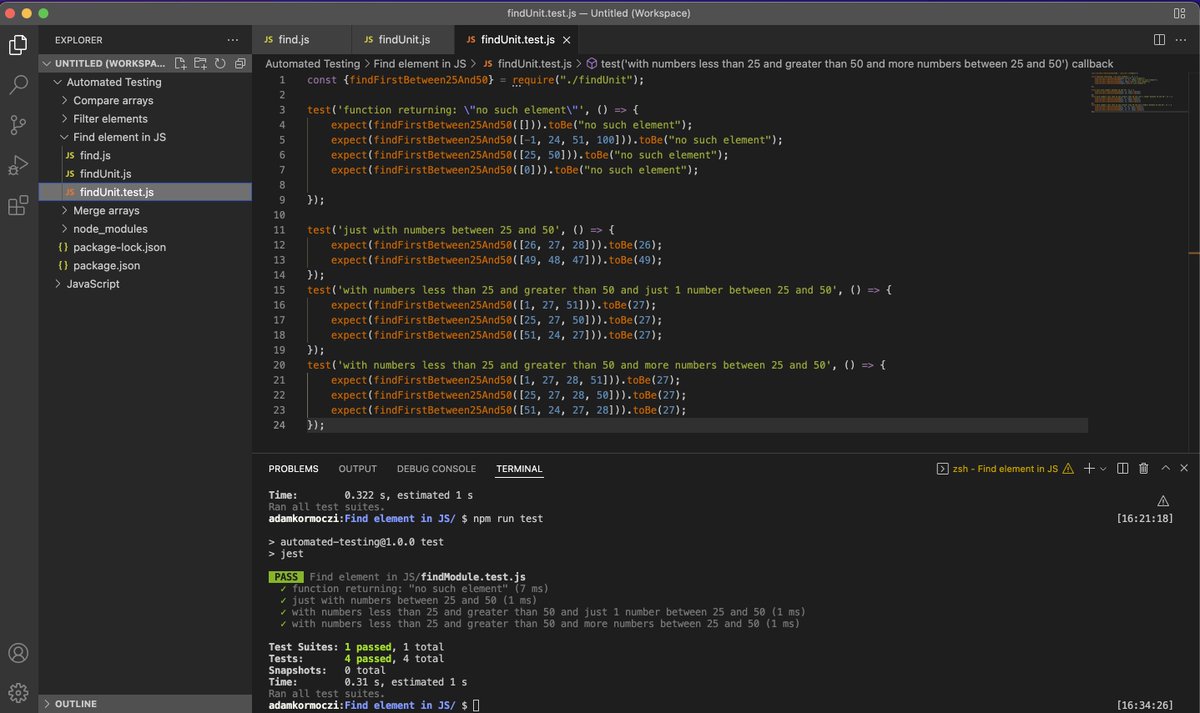Open Source Control view in activity bar
The width and height of the screenshot is (1200, 713).
(x=18, y=125)
